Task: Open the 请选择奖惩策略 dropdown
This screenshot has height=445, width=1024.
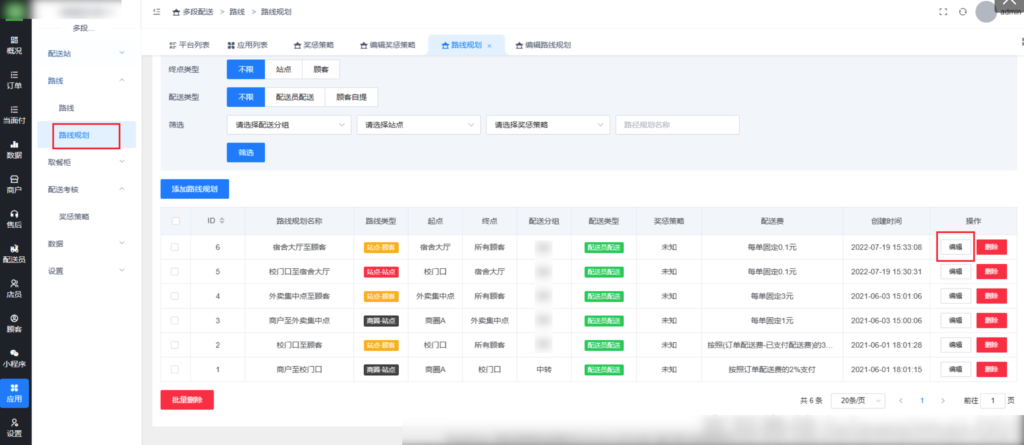Action: point(548,125)
